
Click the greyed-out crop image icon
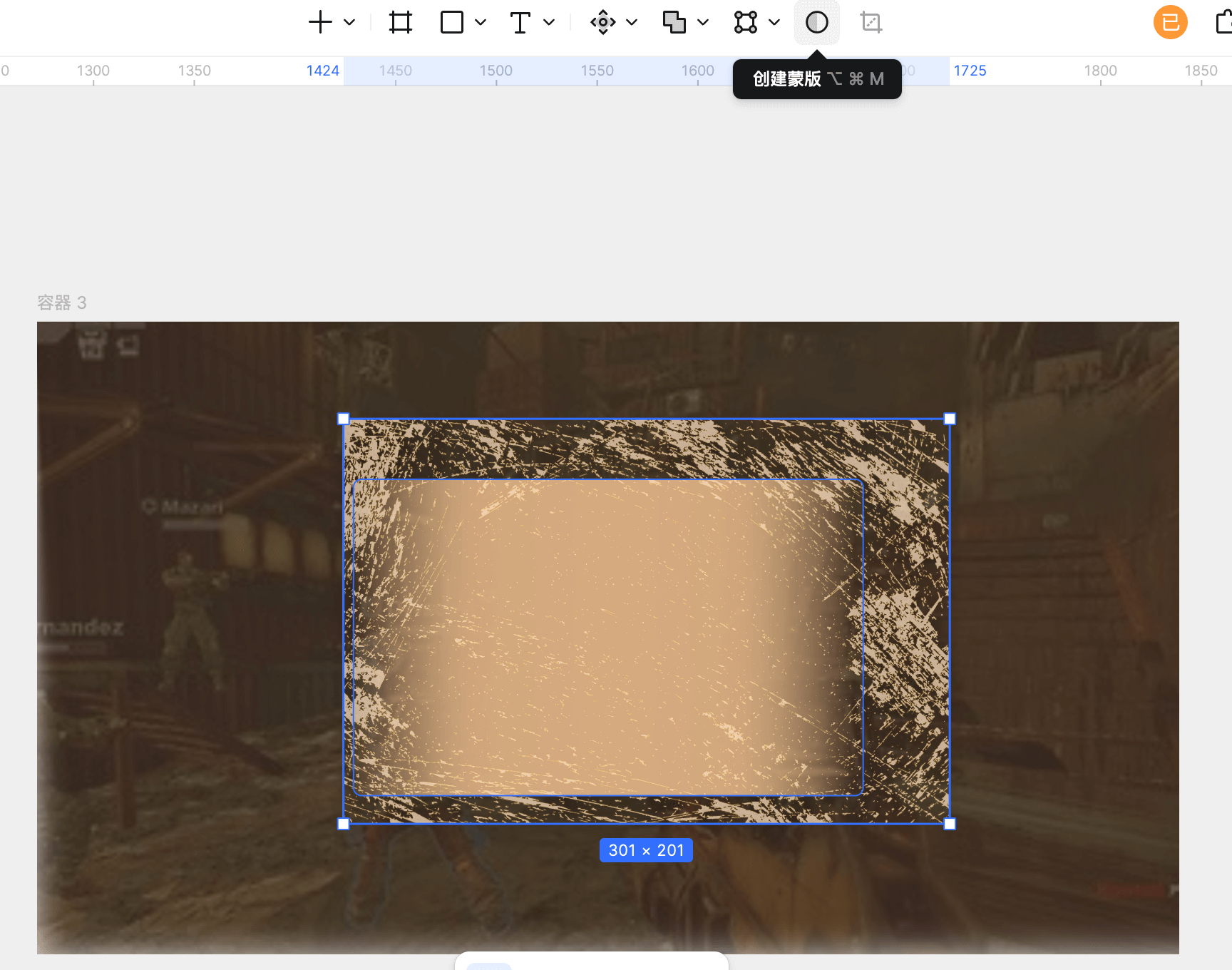point(871,22)
